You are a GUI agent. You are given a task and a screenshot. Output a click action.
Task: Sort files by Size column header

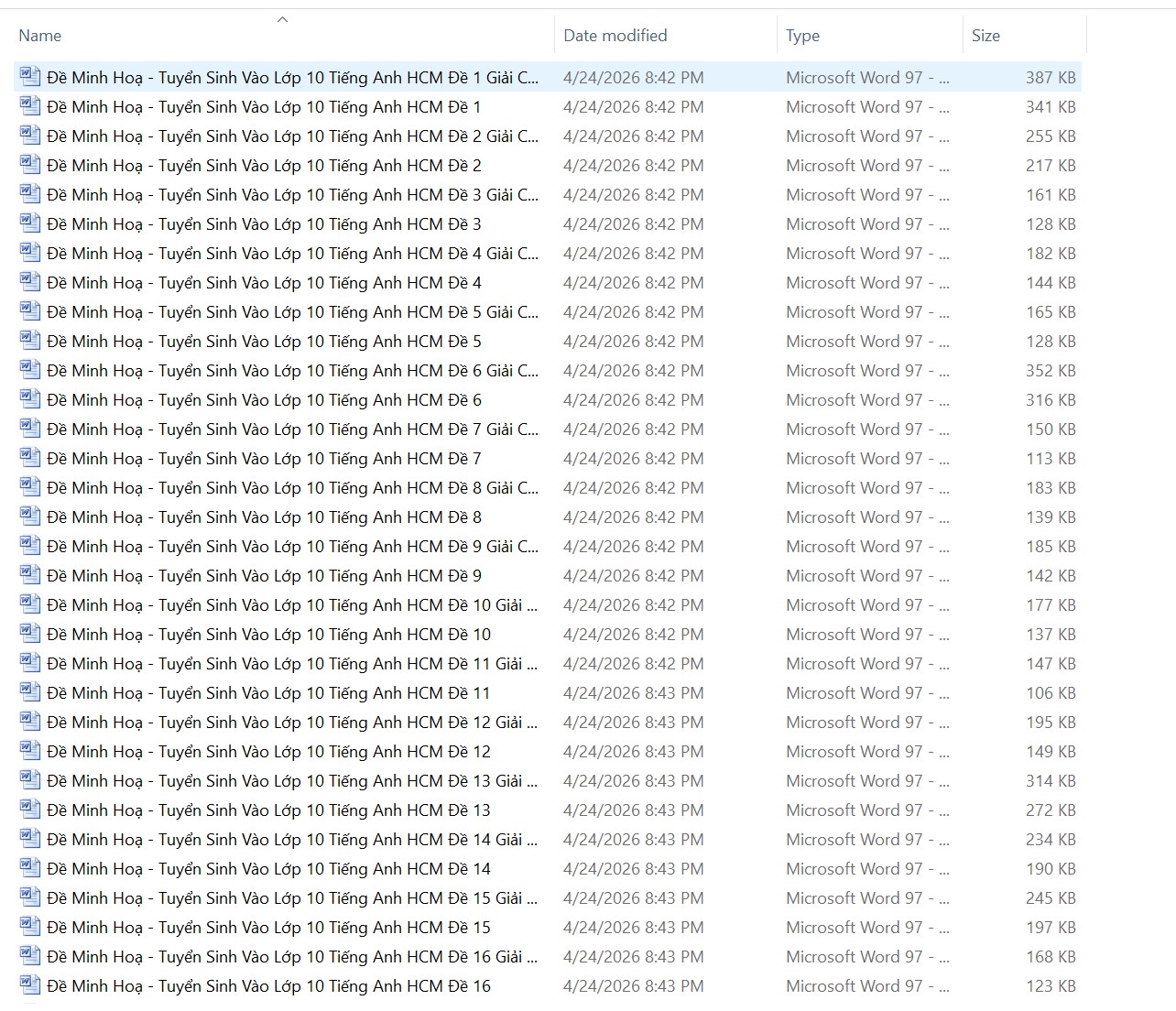[985, 36]
